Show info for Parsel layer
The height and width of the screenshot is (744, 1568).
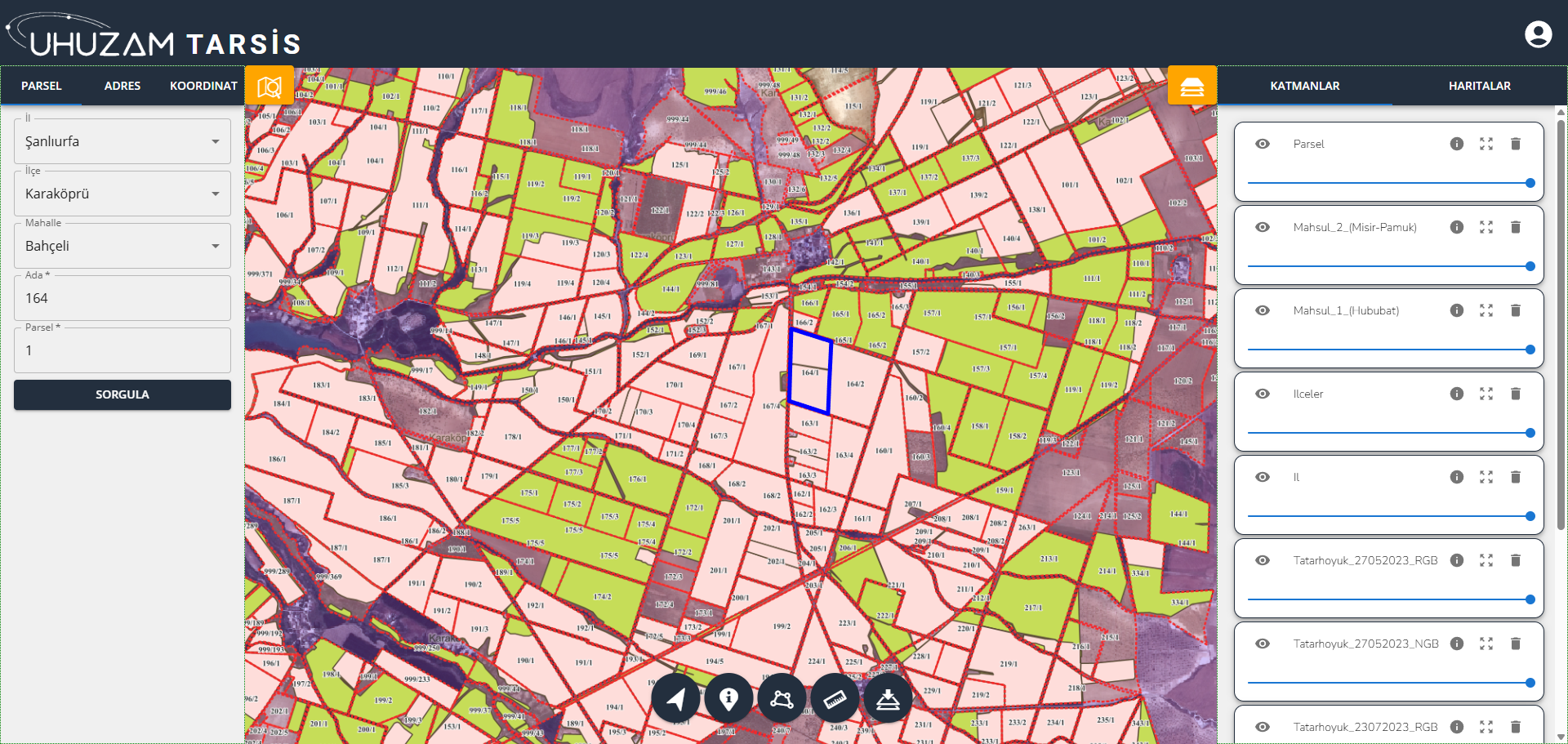coord(1457,144)
